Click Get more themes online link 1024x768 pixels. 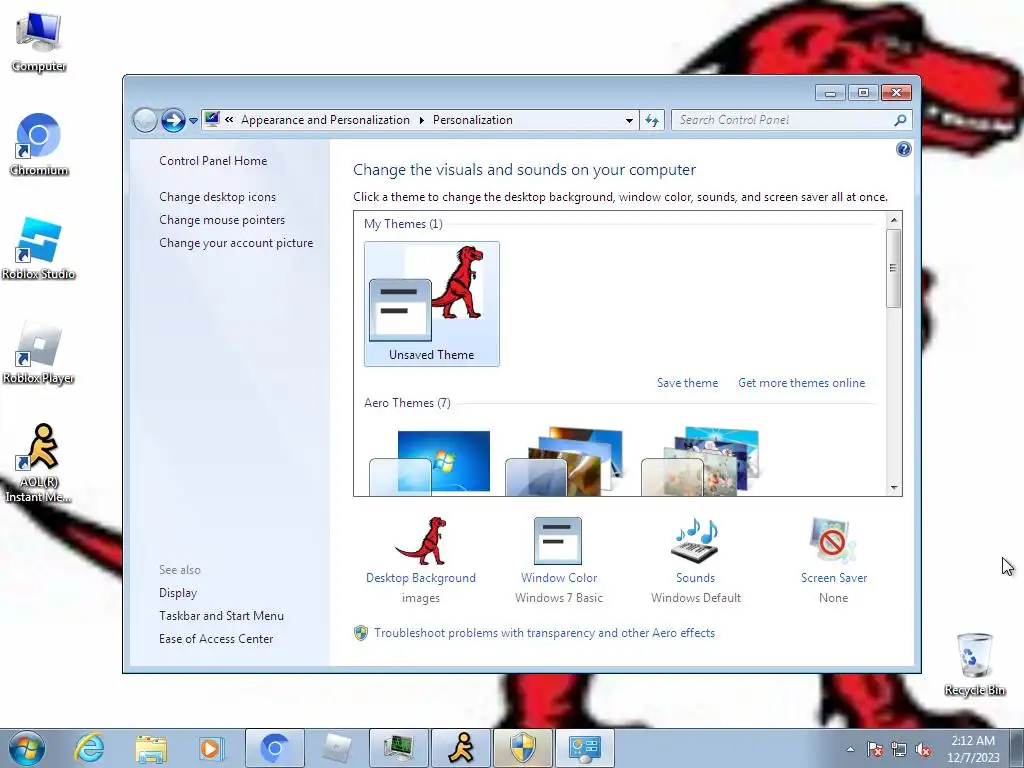801,383
